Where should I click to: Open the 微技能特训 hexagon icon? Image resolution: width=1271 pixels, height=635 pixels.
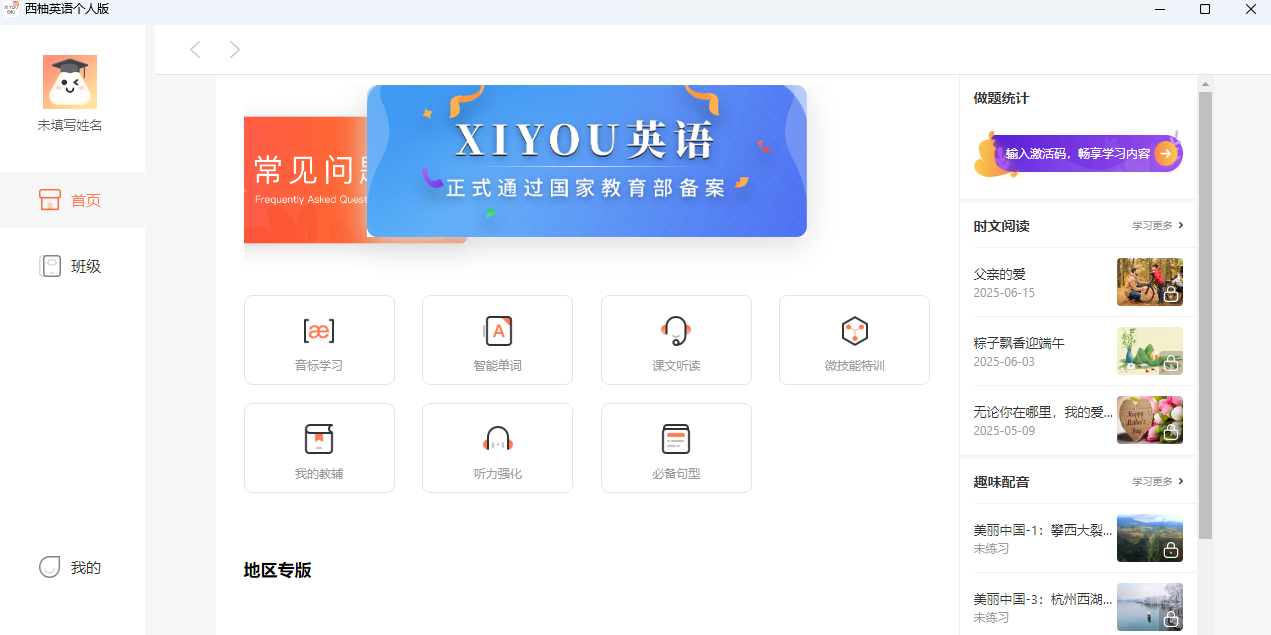854,331
